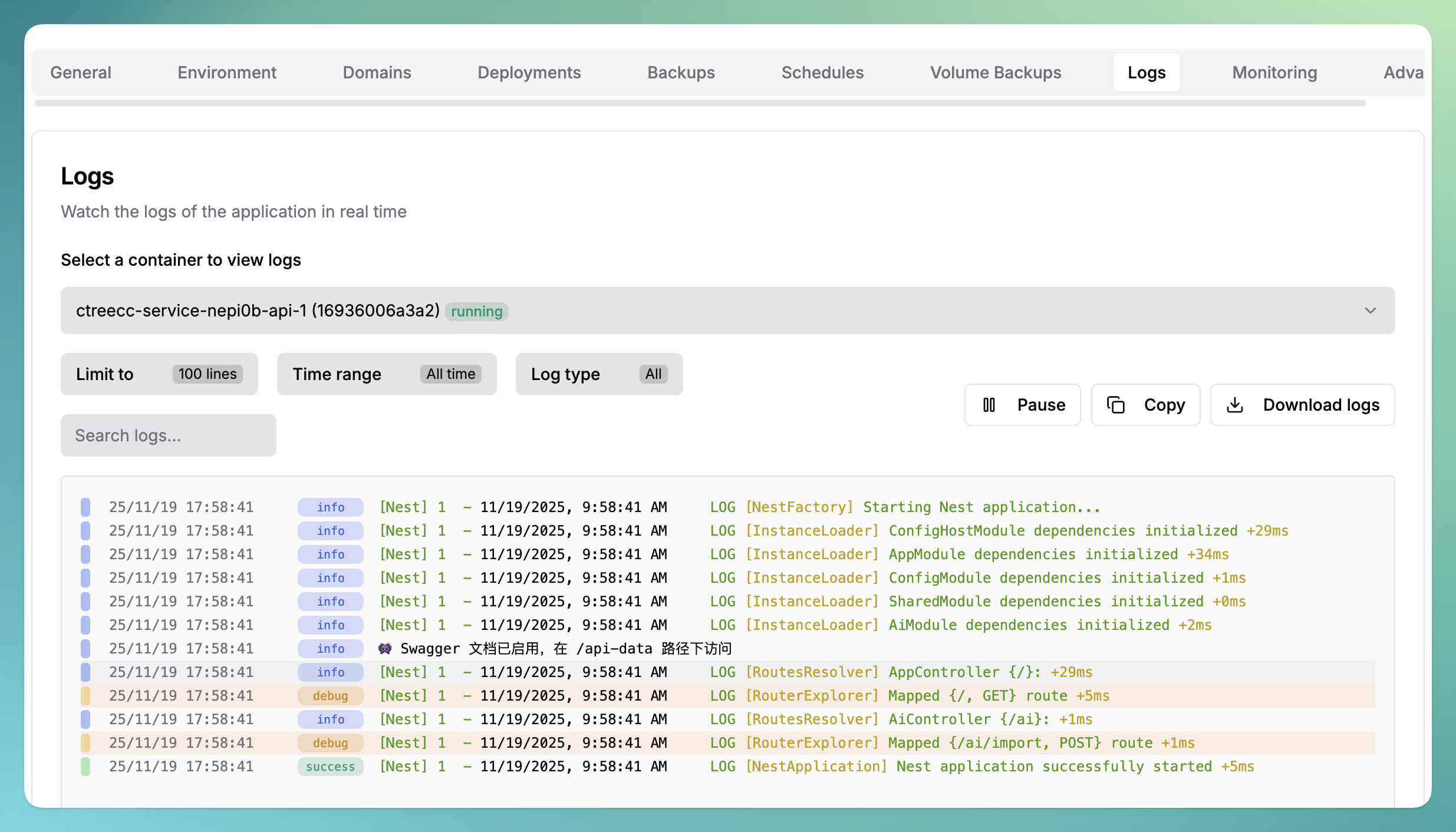Click the pause icon in Pause button
1456x832 pixels.
coord(989,405)
